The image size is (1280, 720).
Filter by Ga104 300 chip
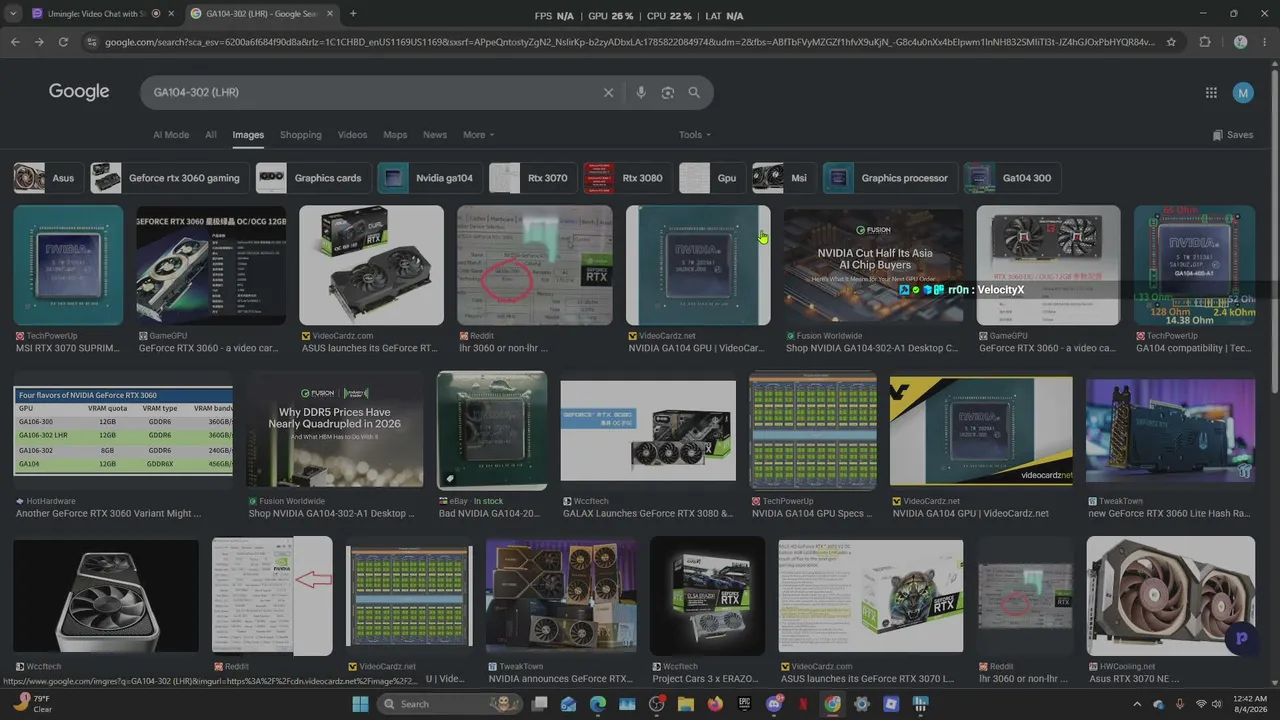pyautogui.click(x=1013, y=178)
